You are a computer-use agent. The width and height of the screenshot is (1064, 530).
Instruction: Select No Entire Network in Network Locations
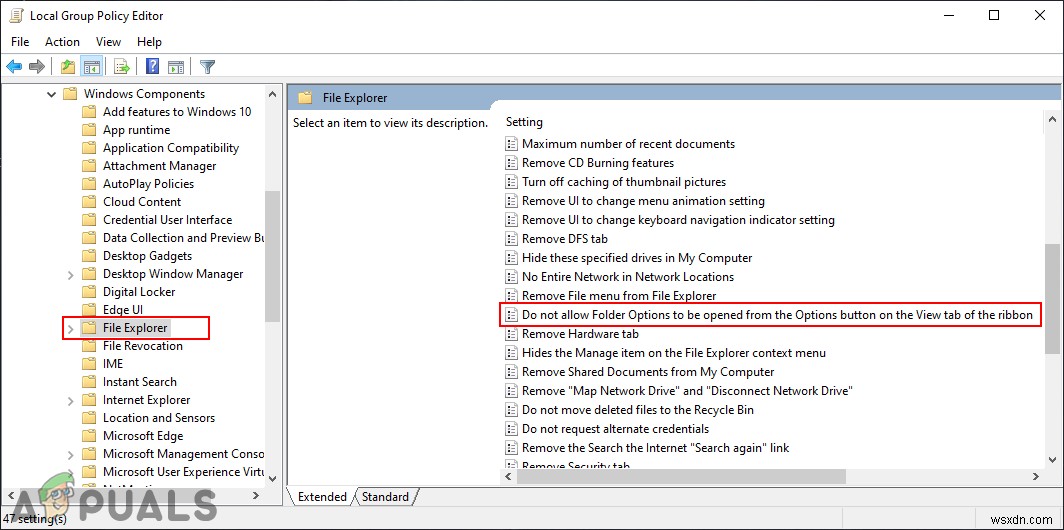point(628,277)
